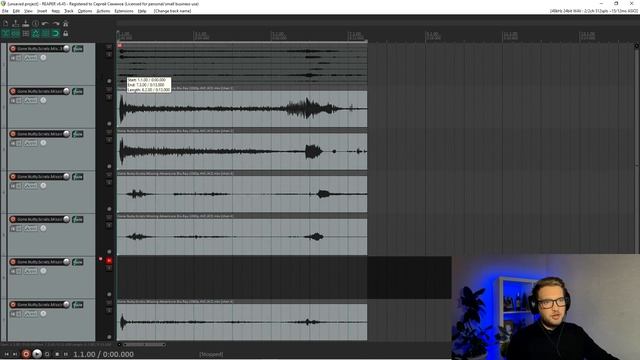Arm the seventh track for recording
The width and height of the screenshot is (640, 360).
tap(13, 304)
